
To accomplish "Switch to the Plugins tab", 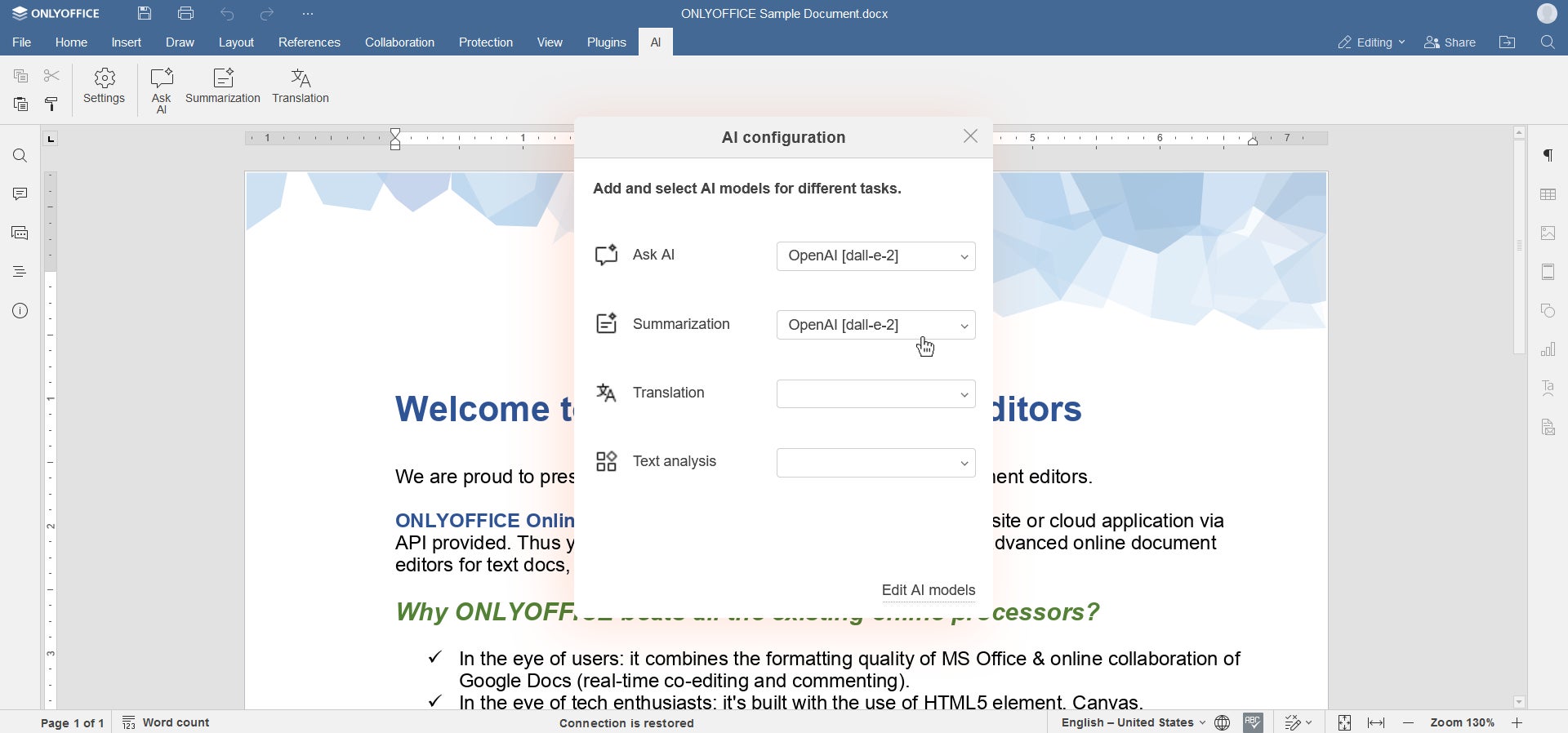I will tap(607, 42).
